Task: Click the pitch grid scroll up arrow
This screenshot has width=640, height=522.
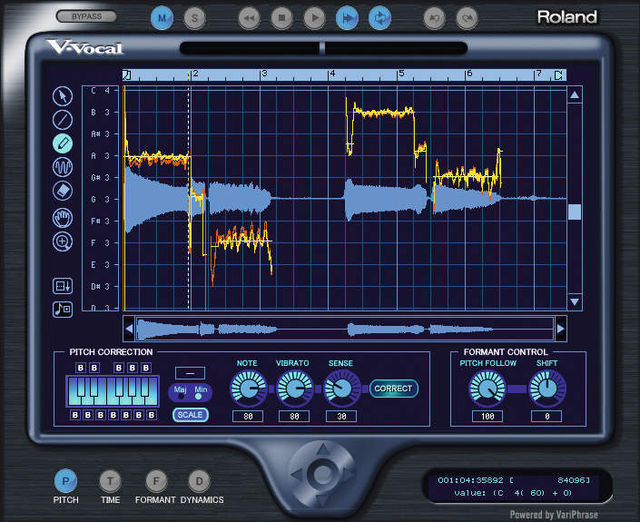Action: (x=575, y=95)
